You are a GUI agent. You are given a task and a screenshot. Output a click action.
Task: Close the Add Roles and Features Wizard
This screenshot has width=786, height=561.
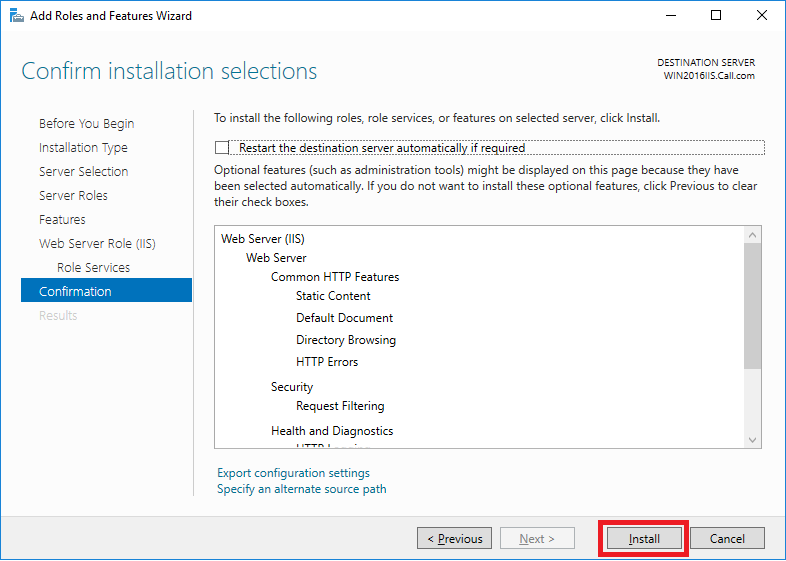click(761, 16)
